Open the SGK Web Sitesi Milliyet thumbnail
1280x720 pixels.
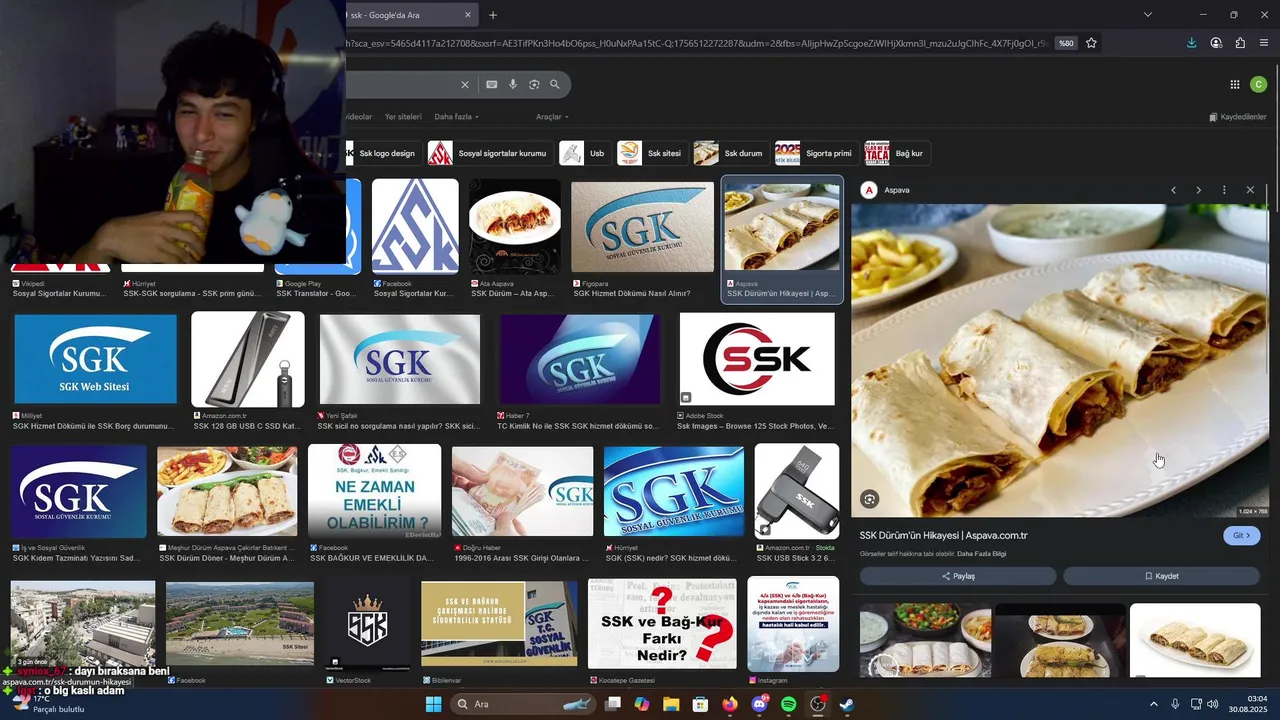point(95,358)
